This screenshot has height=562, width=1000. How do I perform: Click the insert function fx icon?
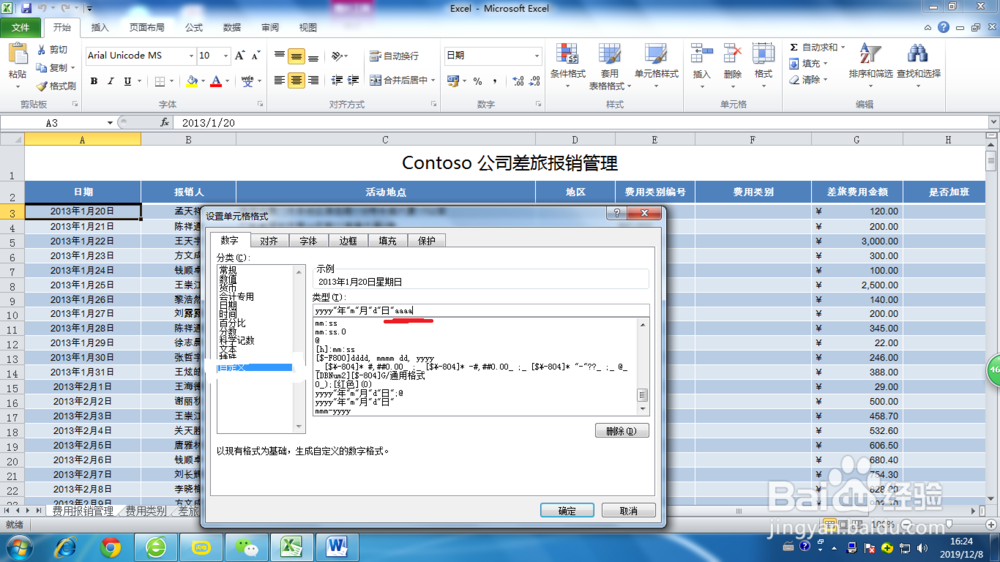[165, 122]
